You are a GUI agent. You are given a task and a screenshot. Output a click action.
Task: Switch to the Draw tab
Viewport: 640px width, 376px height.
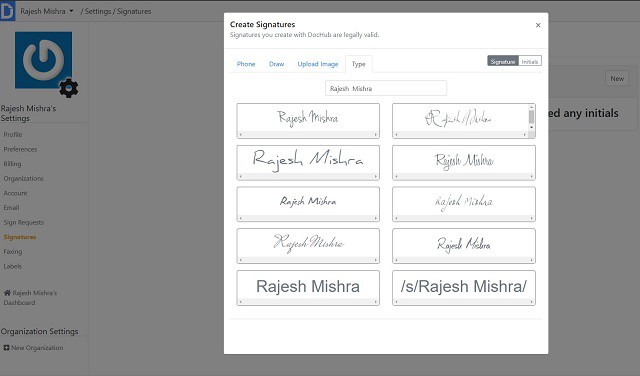(x=276, y=64)
